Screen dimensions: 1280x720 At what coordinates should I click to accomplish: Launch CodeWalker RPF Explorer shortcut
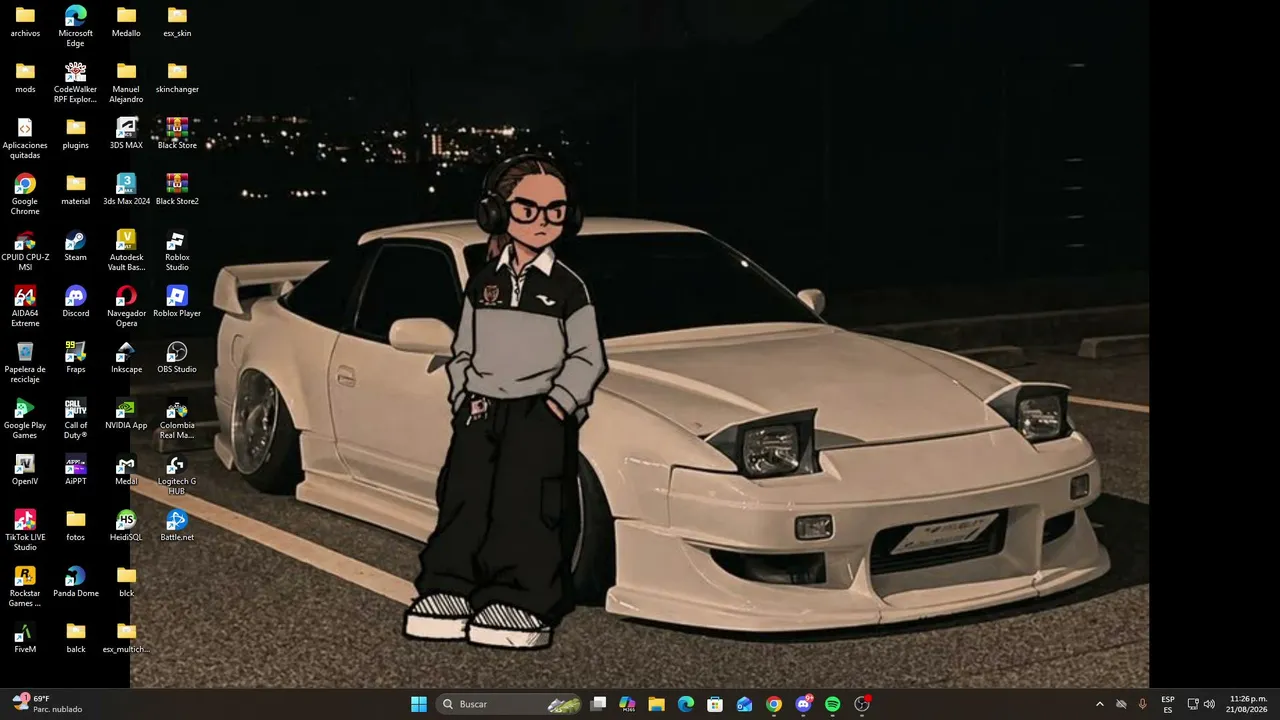tap(76, 82)
